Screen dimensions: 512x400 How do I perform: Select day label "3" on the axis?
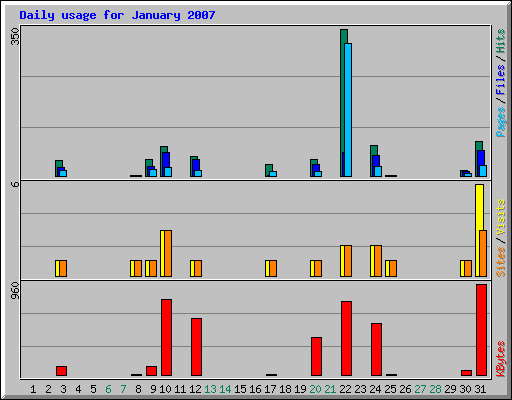coord(63,389)
